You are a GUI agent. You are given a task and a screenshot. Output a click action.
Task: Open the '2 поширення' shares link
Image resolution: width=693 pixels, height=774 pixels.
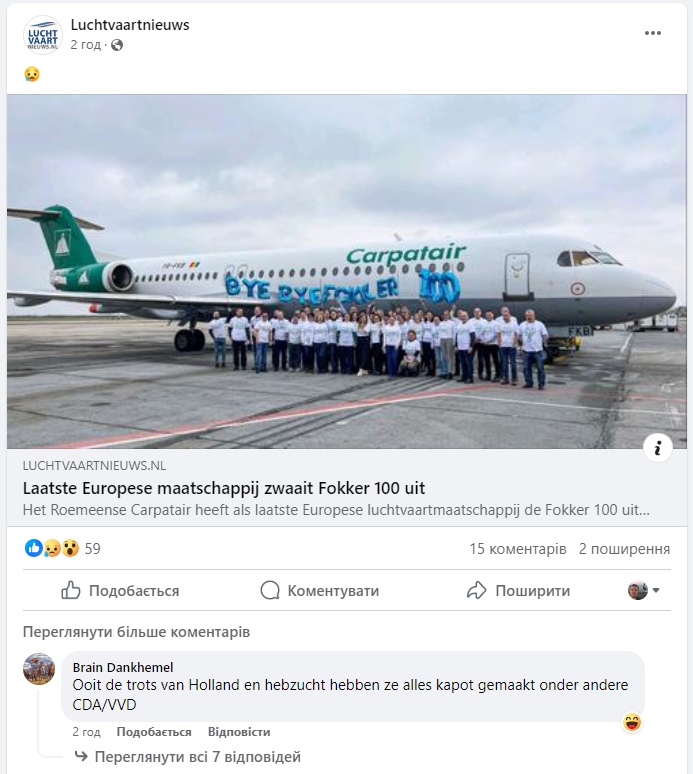pos(624,548)
